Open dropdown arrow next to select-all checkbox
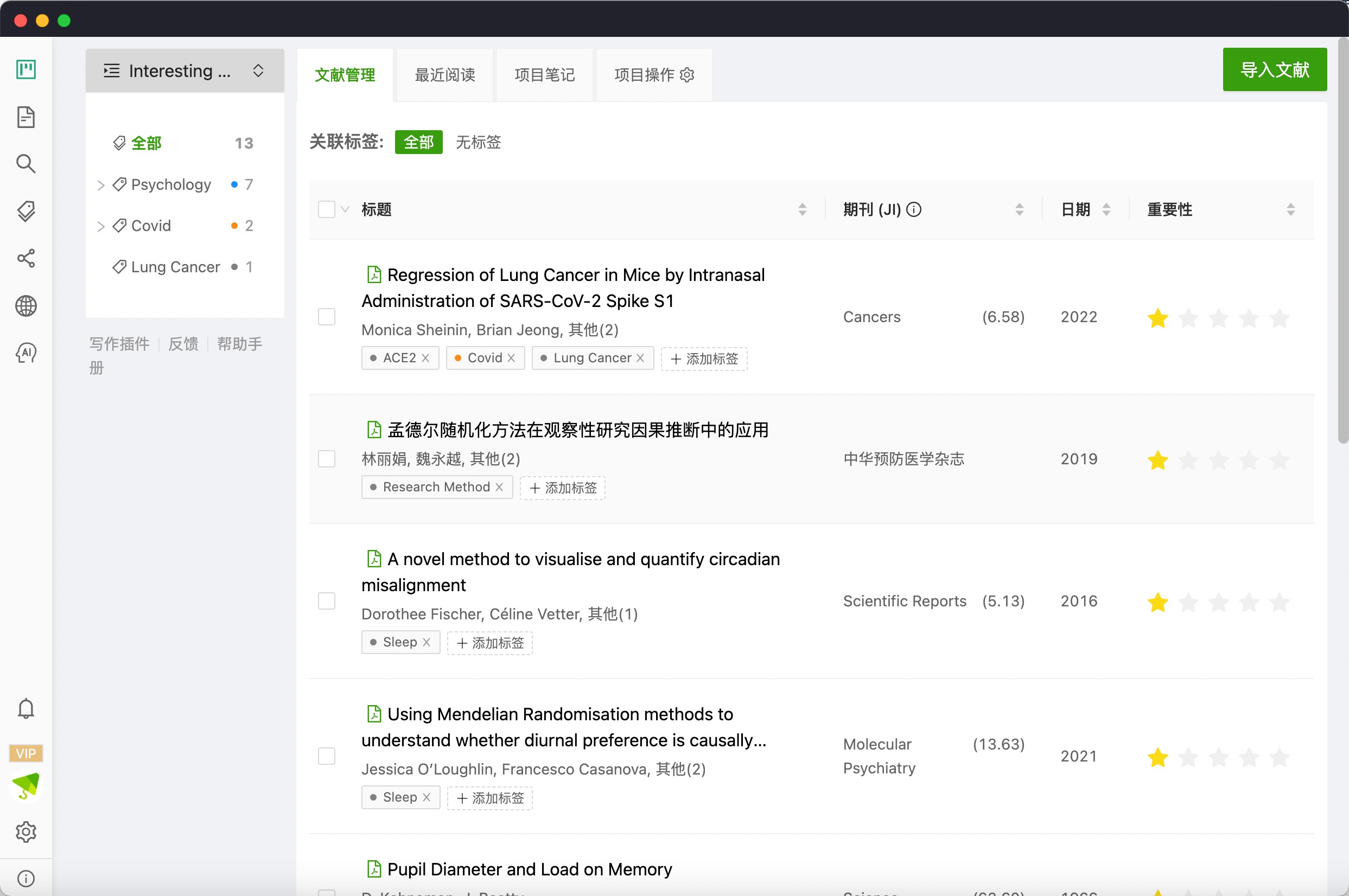 345,210
